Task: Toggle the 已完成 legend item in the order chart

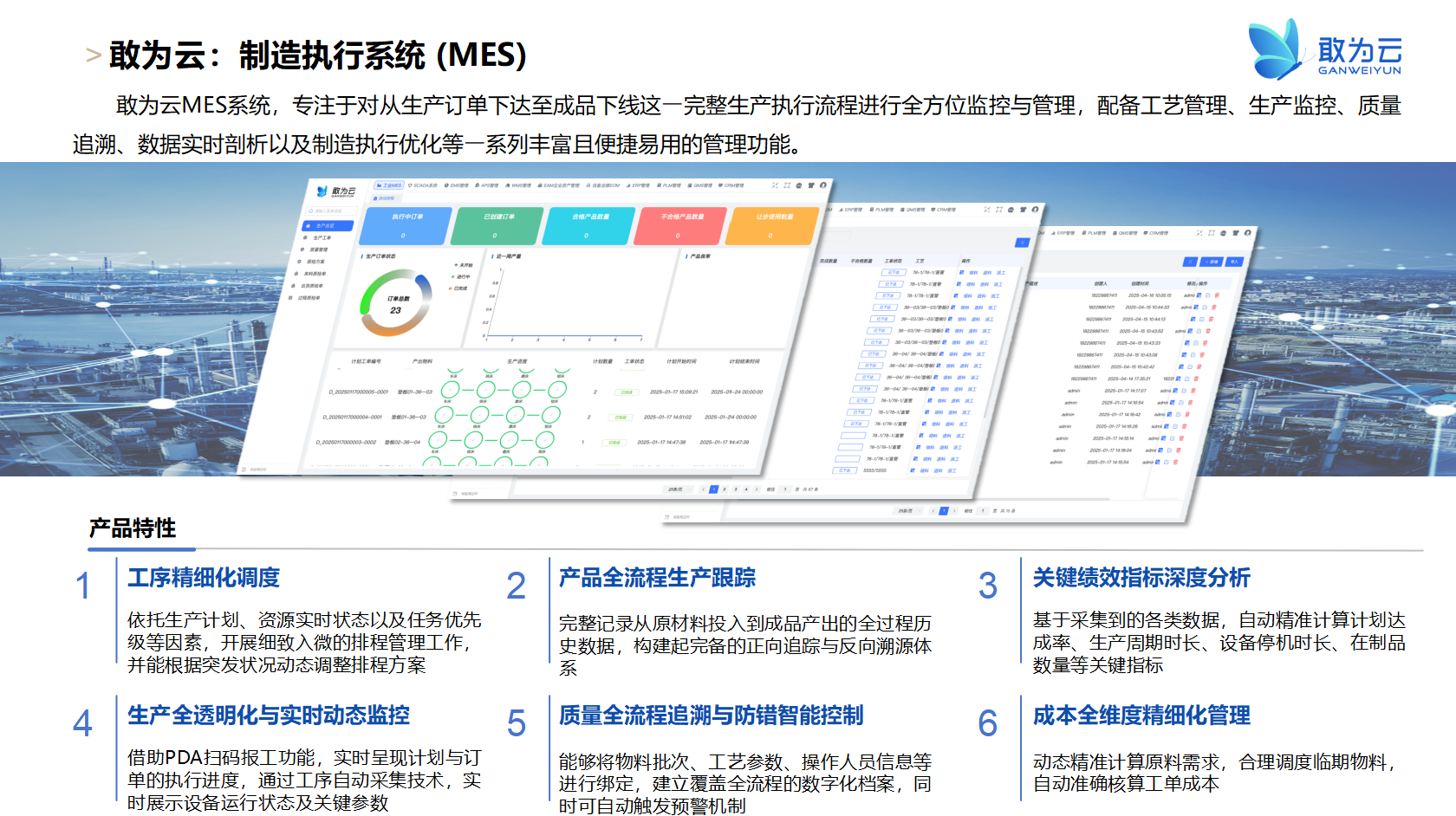Action: [457, 288]
